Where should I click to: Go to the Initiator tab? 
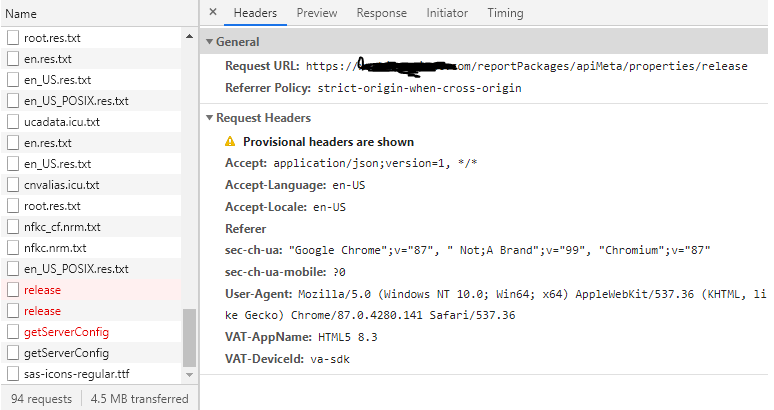point(446,13)
